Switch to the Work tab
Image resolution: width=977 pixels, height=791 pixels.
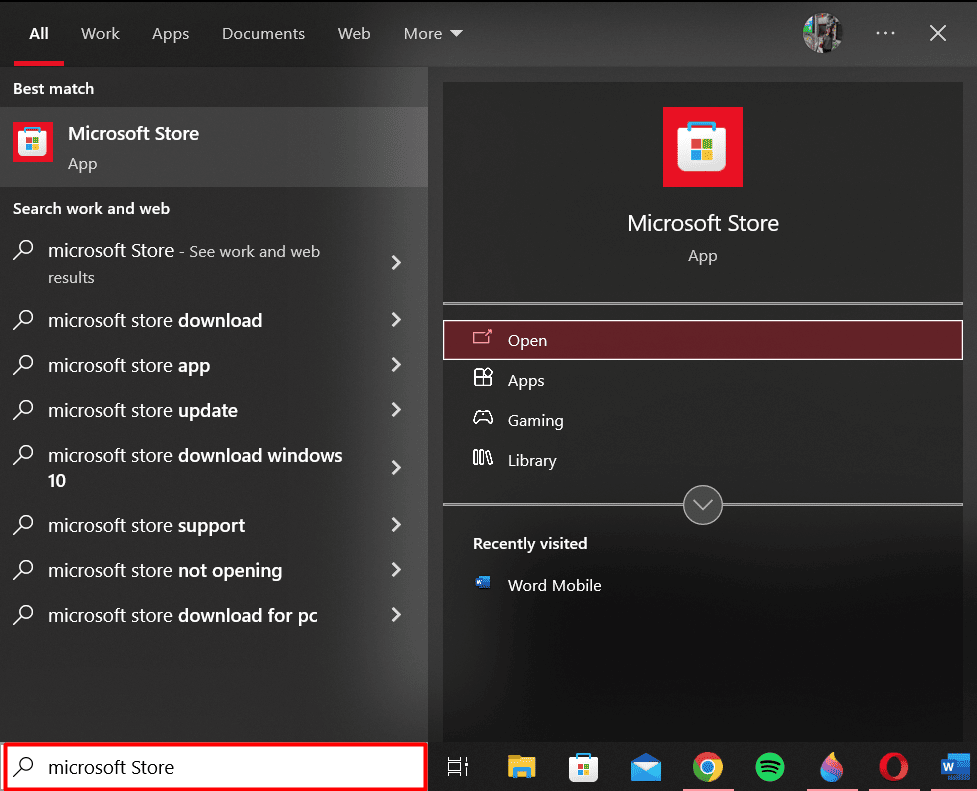pyautogui.click(x=100, y=34)
